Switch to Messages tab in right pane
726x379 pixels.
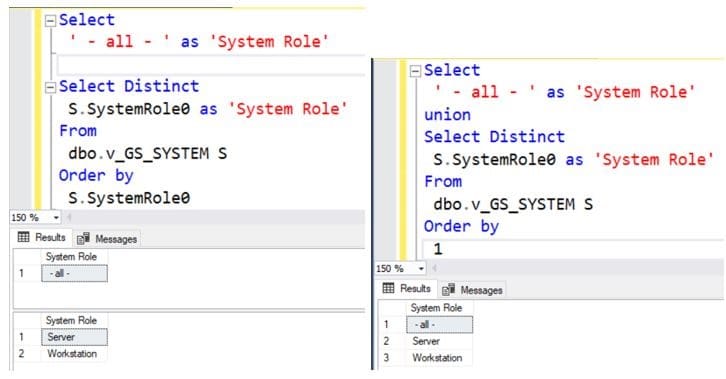point(472,290)
